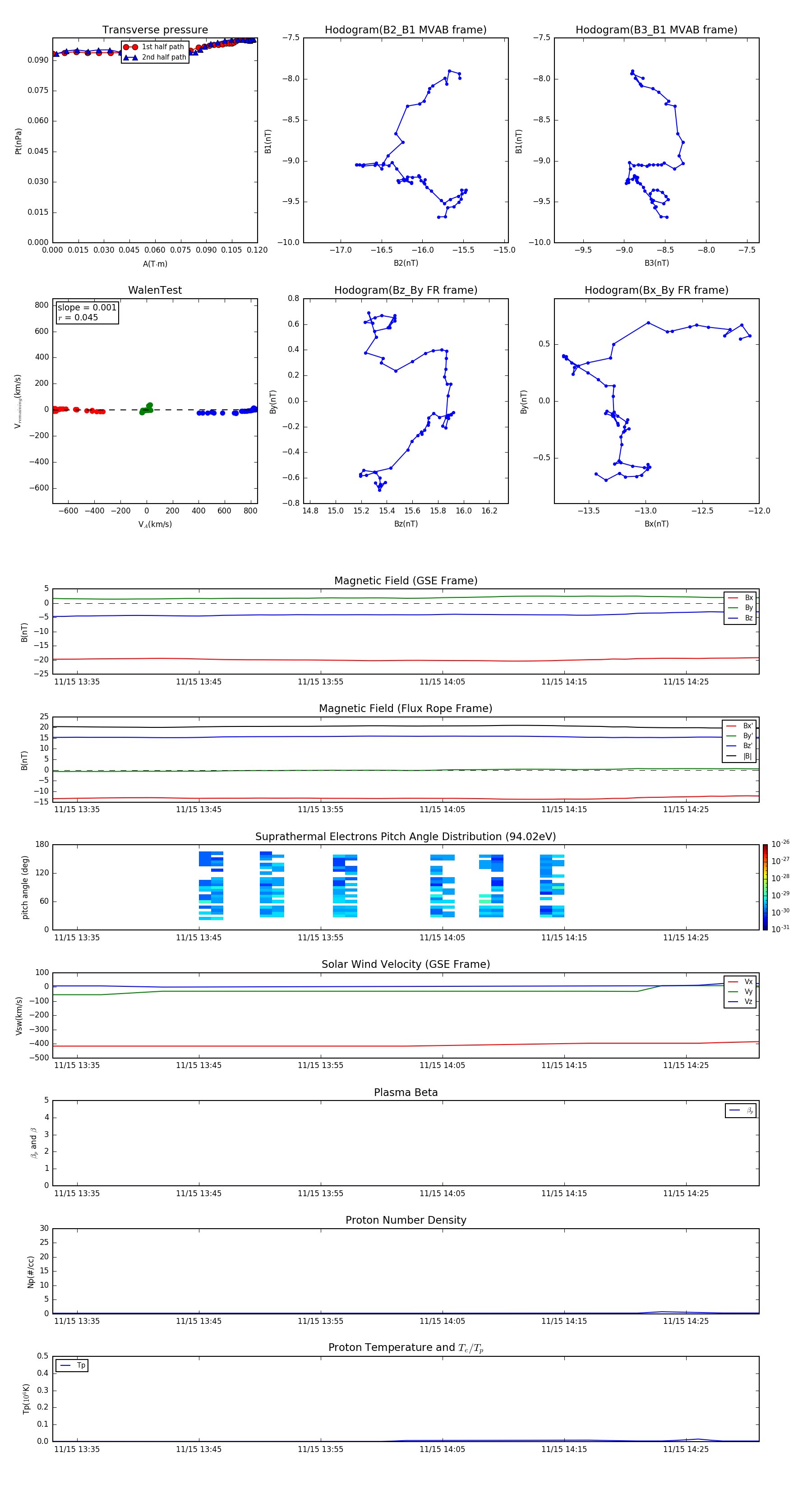
Task: Click the 'Hodogram(B3_B1 MVAB frame)' title
Action: 656,30
